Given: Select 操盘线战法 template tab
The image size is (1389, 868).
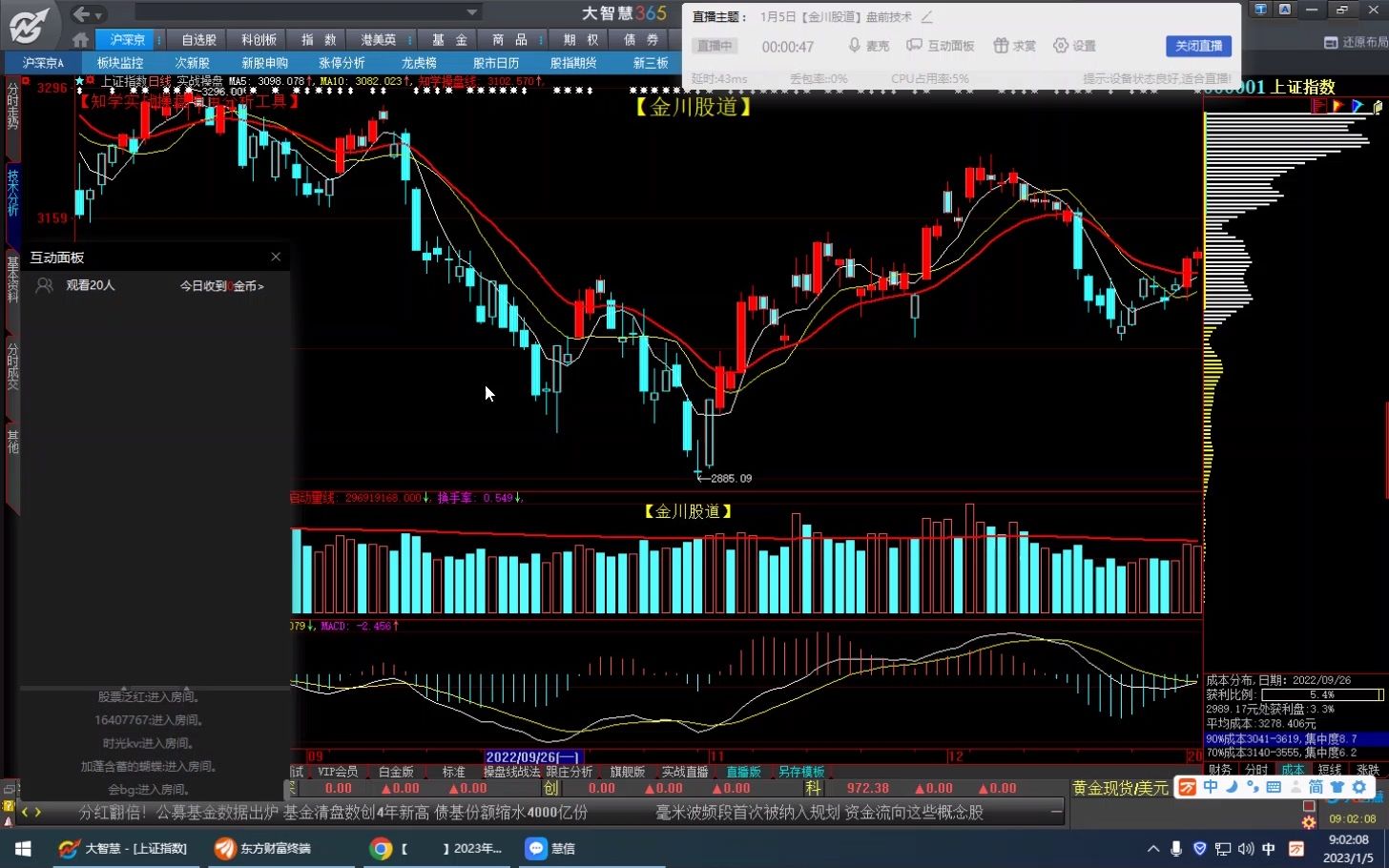Looking at the screenshot, I should click(x=511, y=772).
